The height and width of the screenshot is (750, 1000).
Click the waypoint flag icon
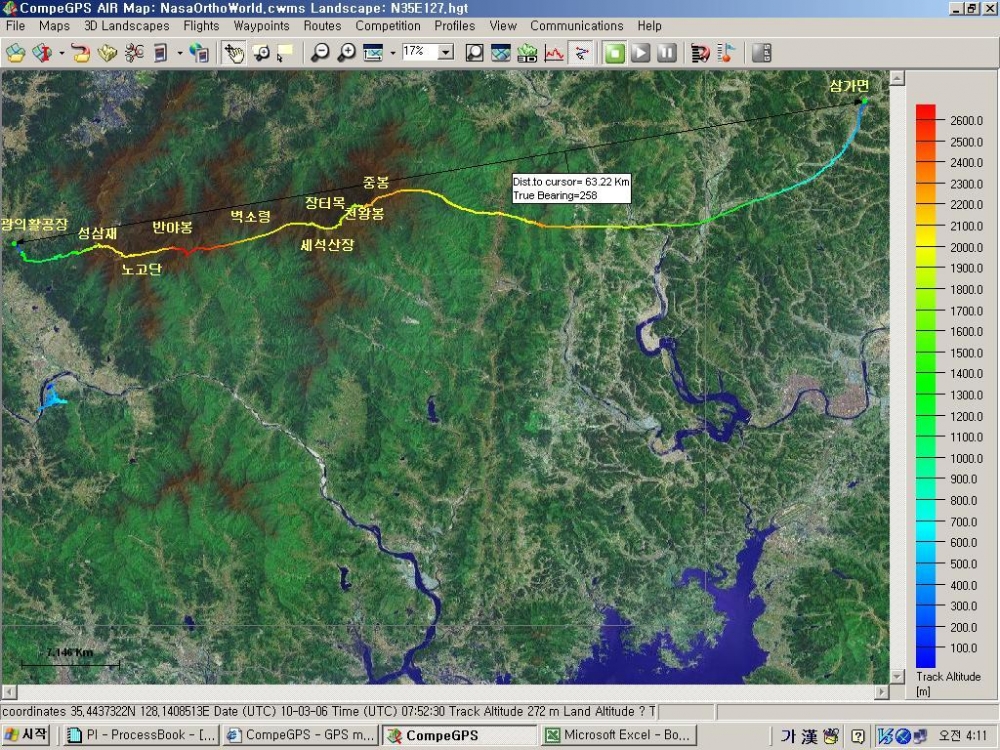point(726,52)
